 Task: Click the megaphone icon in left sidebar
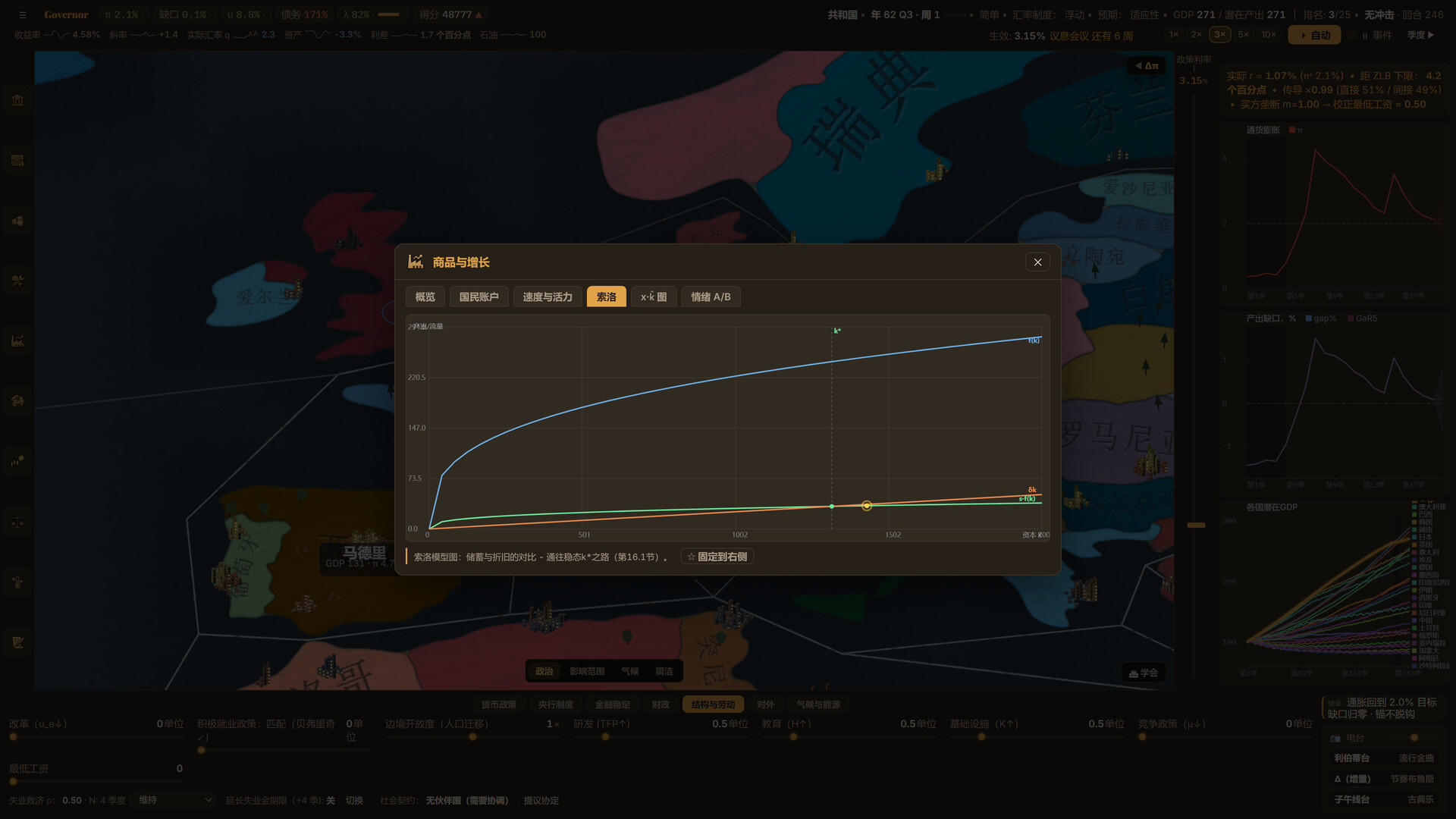coord(17,221)
